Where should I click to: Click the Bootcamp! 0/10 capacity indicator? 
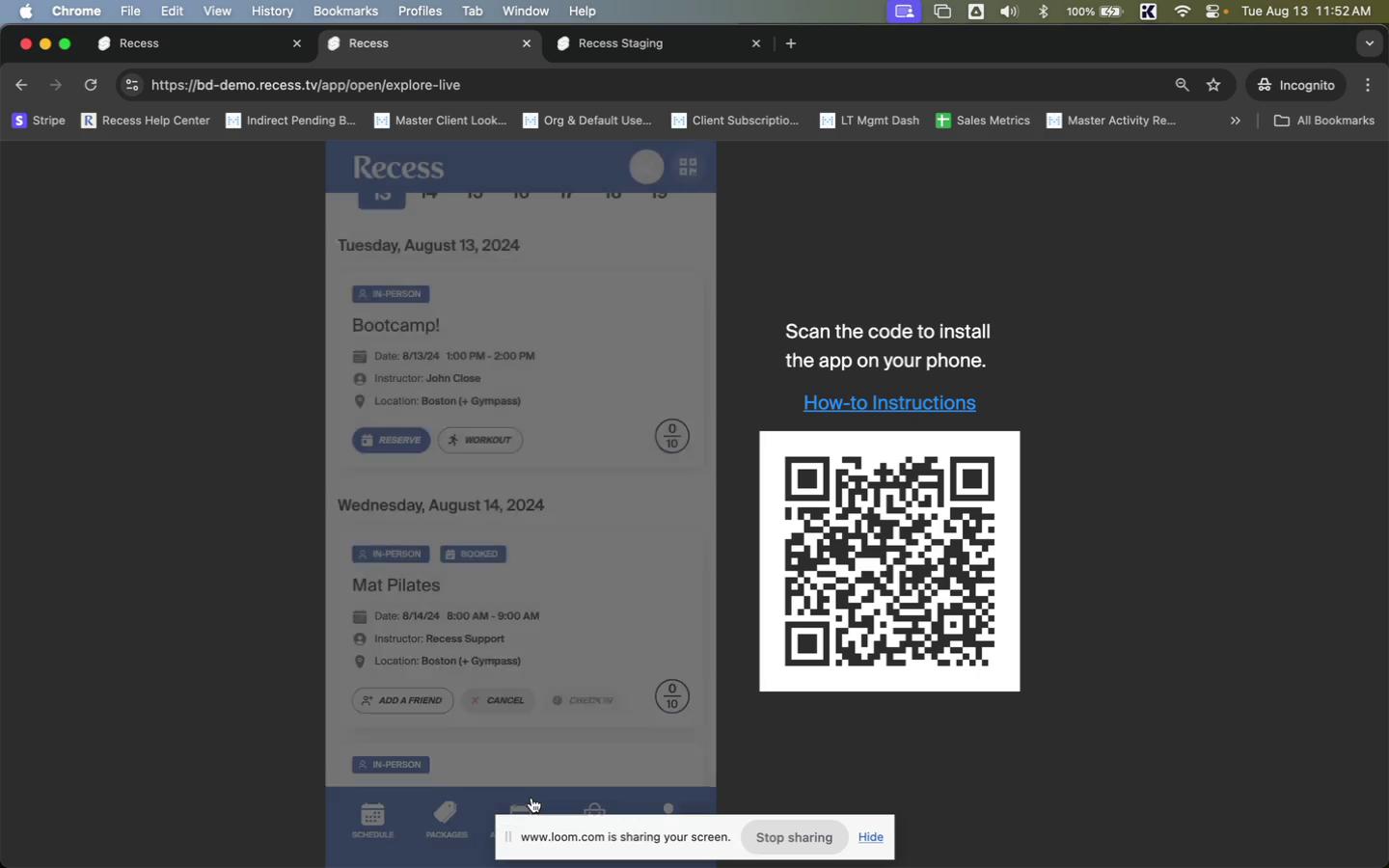(x=672, y=436)
